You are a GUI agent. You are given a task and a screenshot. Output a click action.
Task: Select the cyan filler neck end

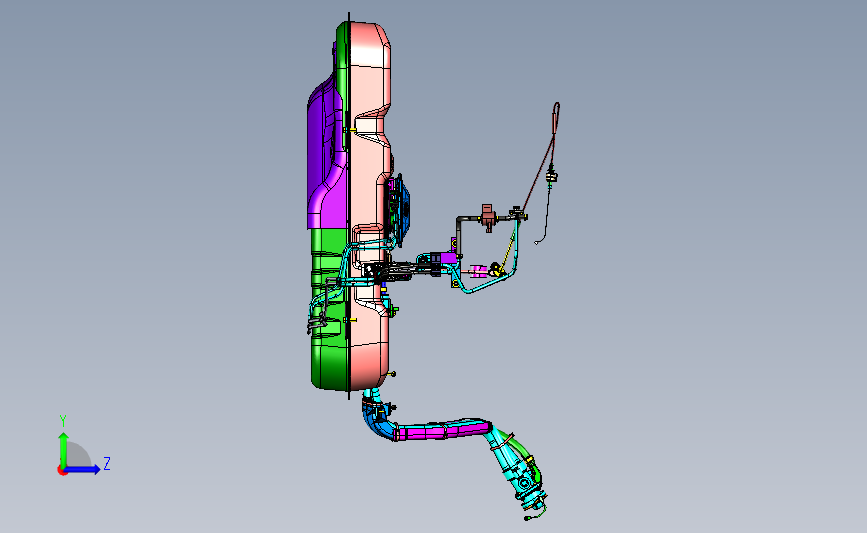[517, 467]
